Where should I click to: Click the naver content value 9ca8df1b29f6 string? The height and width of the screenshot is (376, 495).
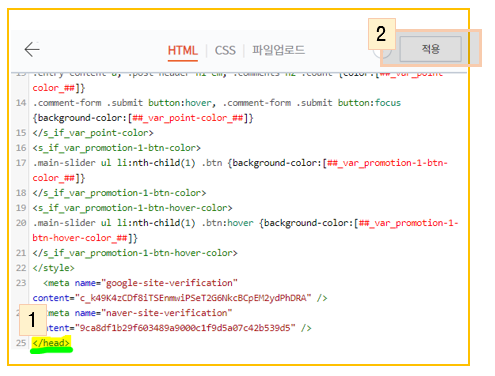coord(185,328)
